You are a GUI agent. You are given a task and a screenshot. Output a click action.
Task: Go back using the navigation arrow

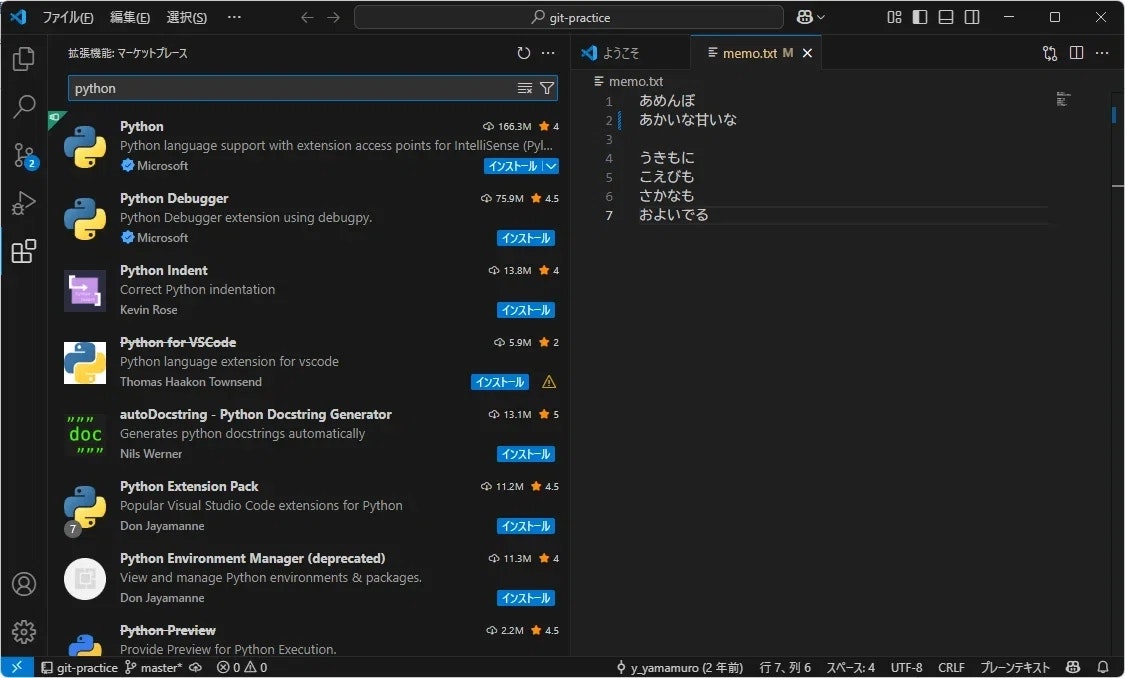(x=307, y=17)
